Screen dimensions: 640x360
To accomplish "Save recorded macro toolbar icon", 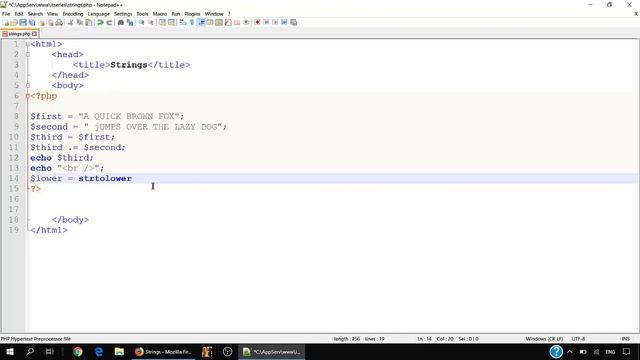I will pos(293,22).
